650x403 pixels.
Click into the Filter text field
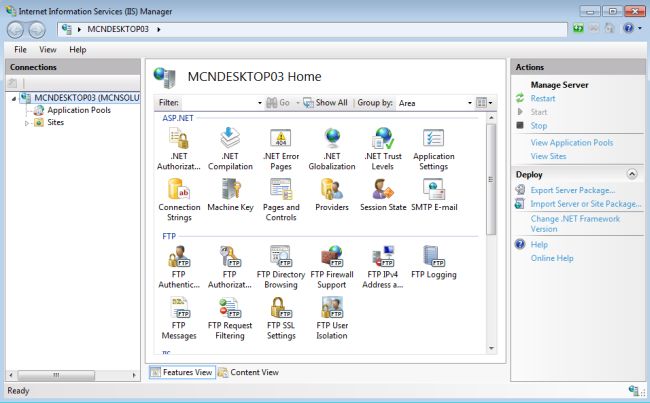click(218, 103)
